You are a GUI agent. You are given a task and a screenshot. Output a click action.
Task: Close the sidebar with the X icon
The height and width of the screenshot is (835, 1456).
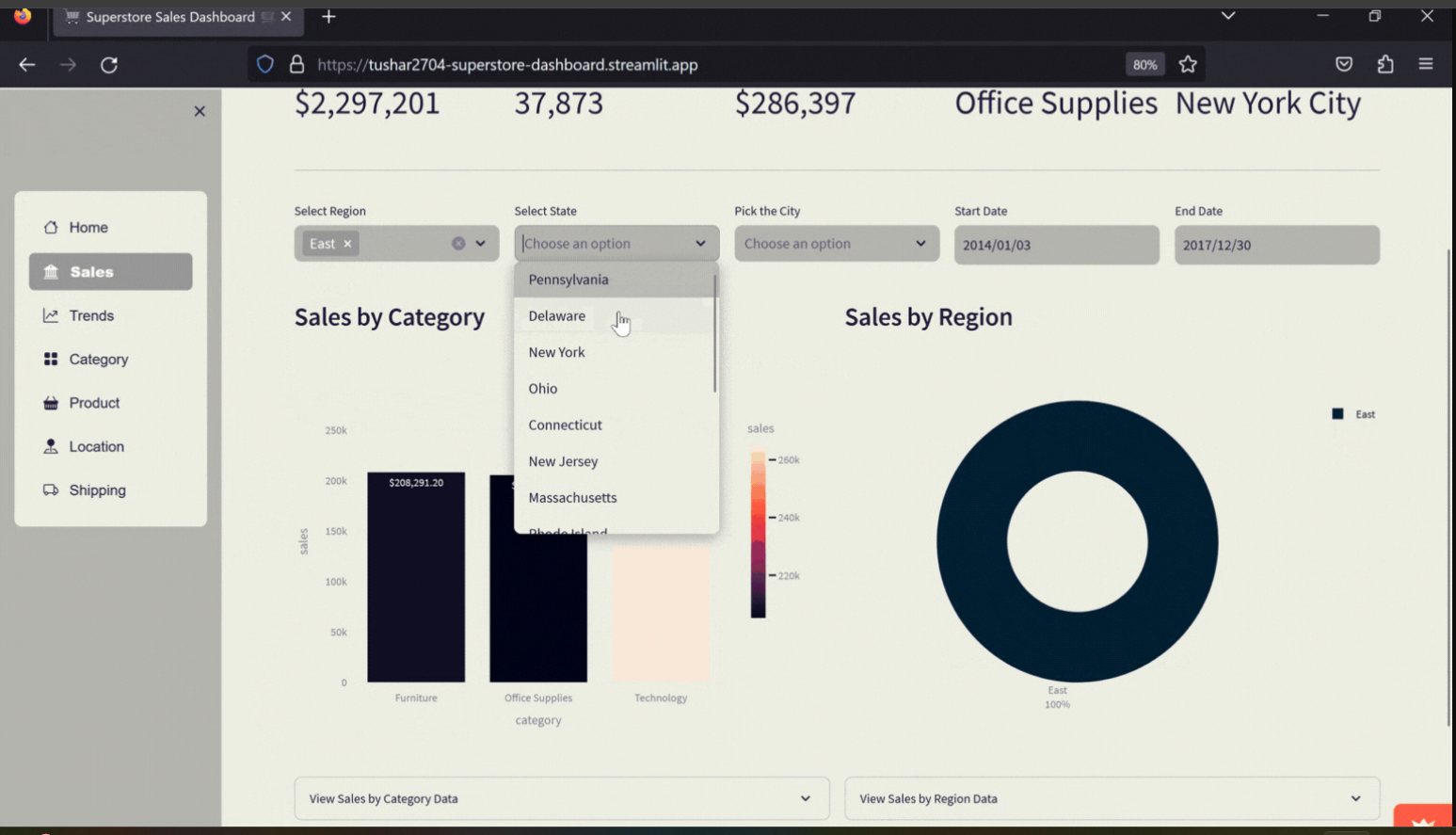(x=200, y=111)
